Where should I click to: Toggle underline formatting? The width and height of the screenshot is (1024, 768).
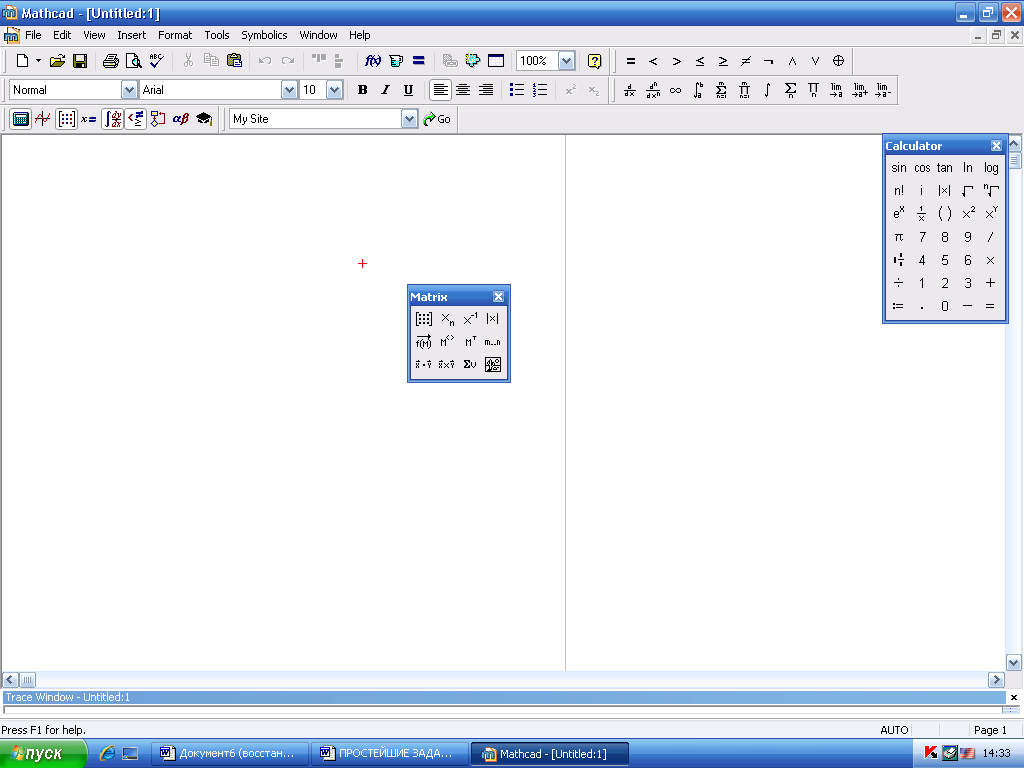(x=408, y=89)
